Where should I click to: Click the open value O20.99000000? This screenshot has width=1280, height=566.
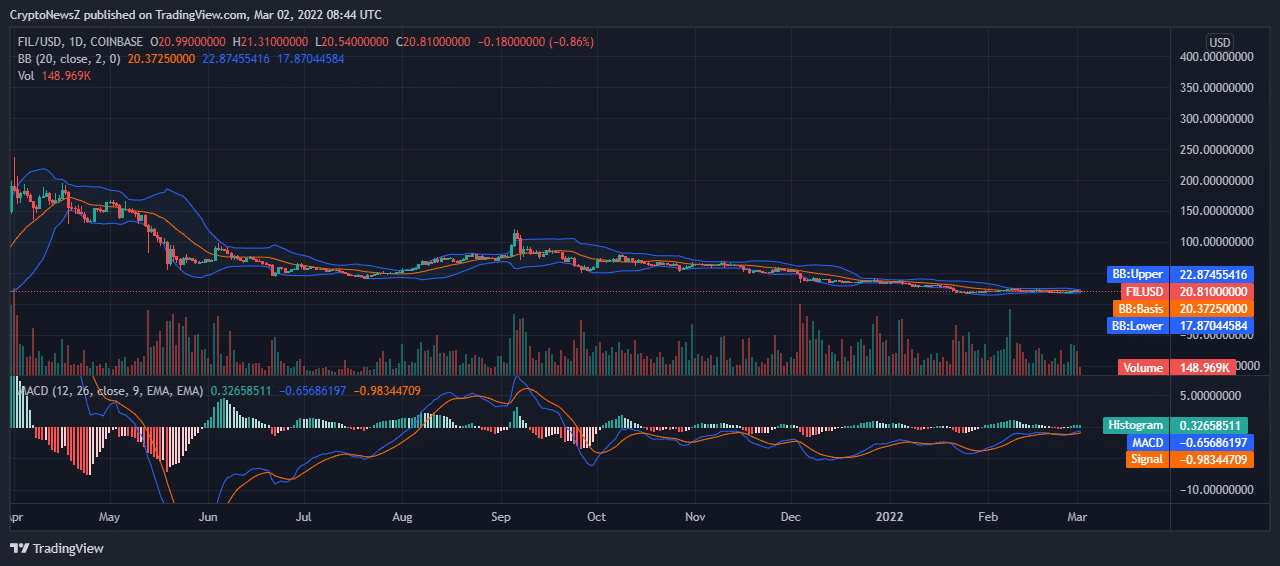pos(190,42)
